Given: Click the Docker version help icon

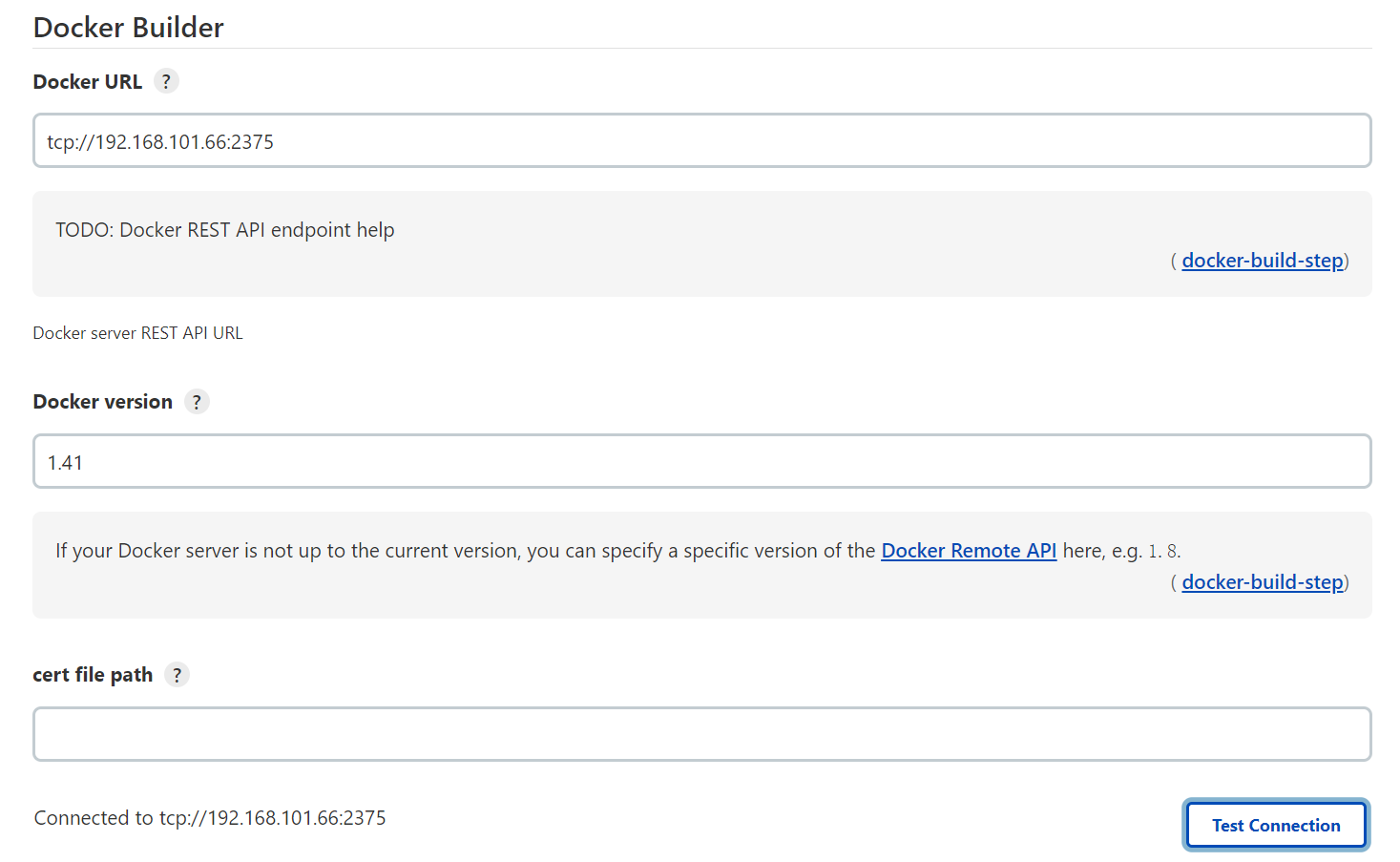Looking at the screenshot, I should pyautogui.click(x=197, y=402).
